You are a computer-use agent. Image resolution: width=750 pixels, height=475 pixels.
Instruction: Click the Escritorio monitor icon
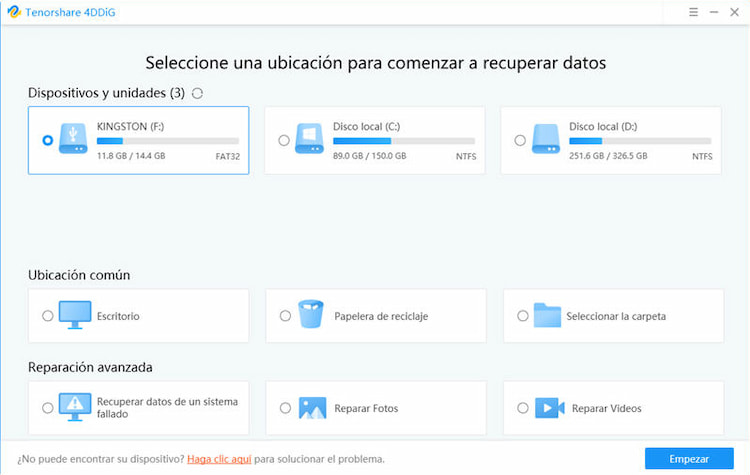[75, 315]
